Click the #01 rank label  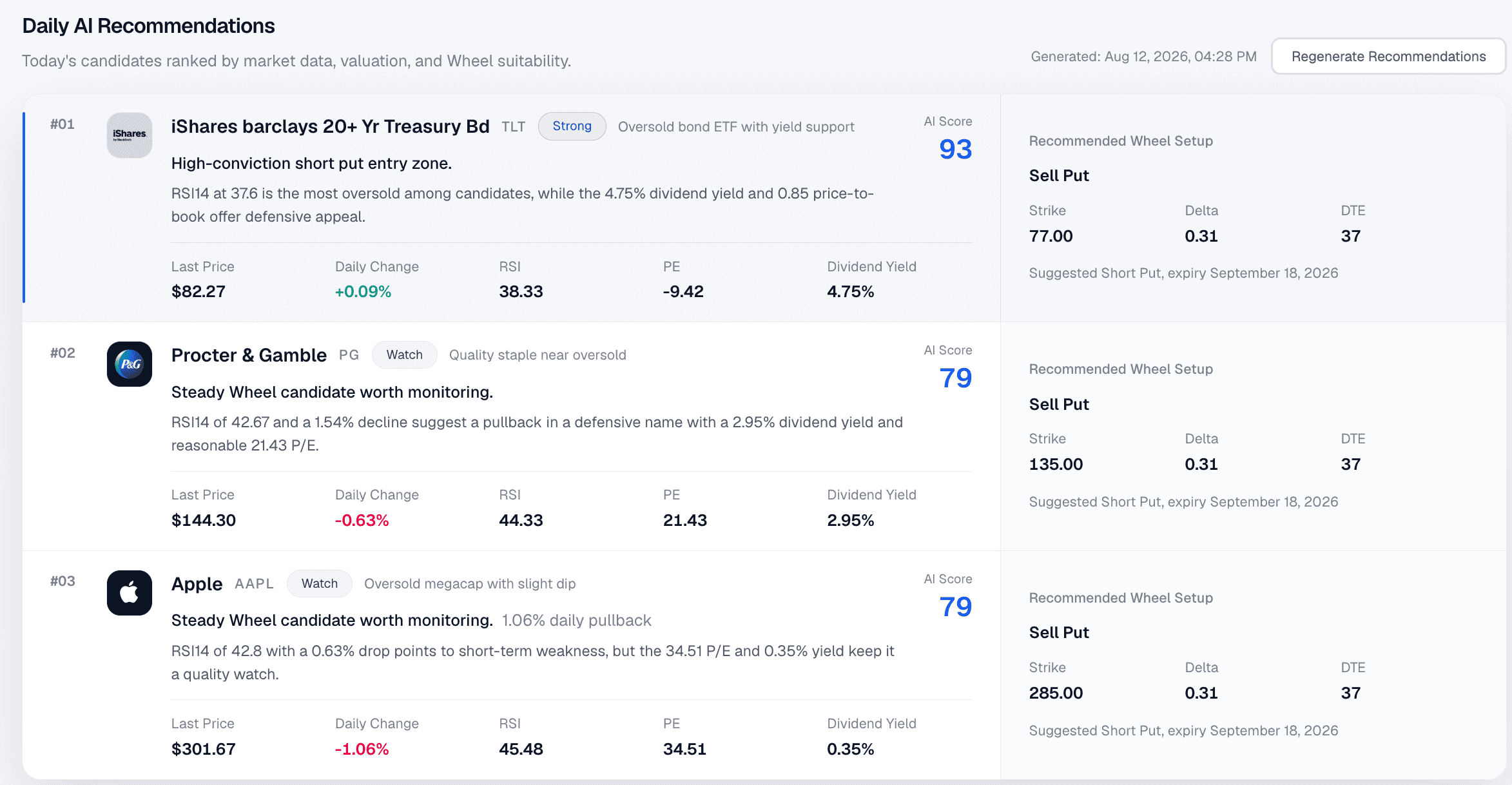coord(63,124)
